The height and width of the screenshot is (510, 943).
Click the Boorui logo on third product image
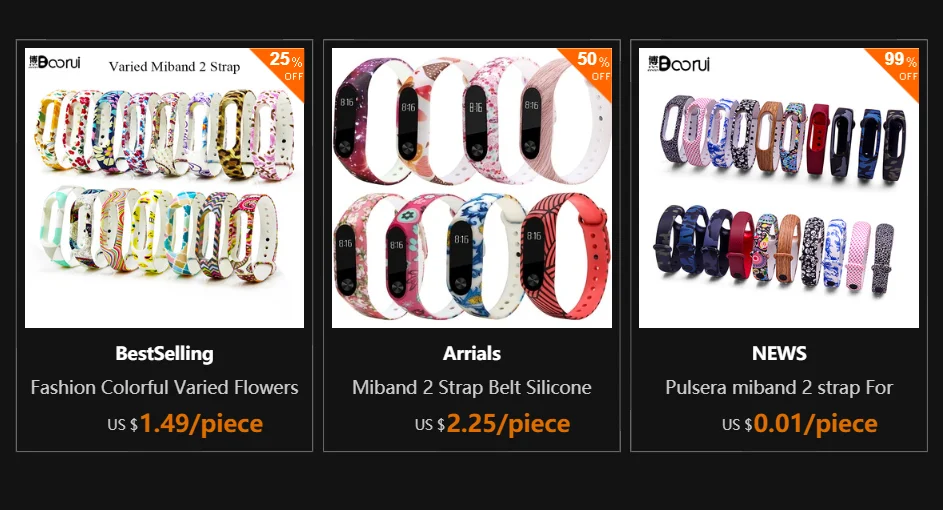click(x=678, y=63)
